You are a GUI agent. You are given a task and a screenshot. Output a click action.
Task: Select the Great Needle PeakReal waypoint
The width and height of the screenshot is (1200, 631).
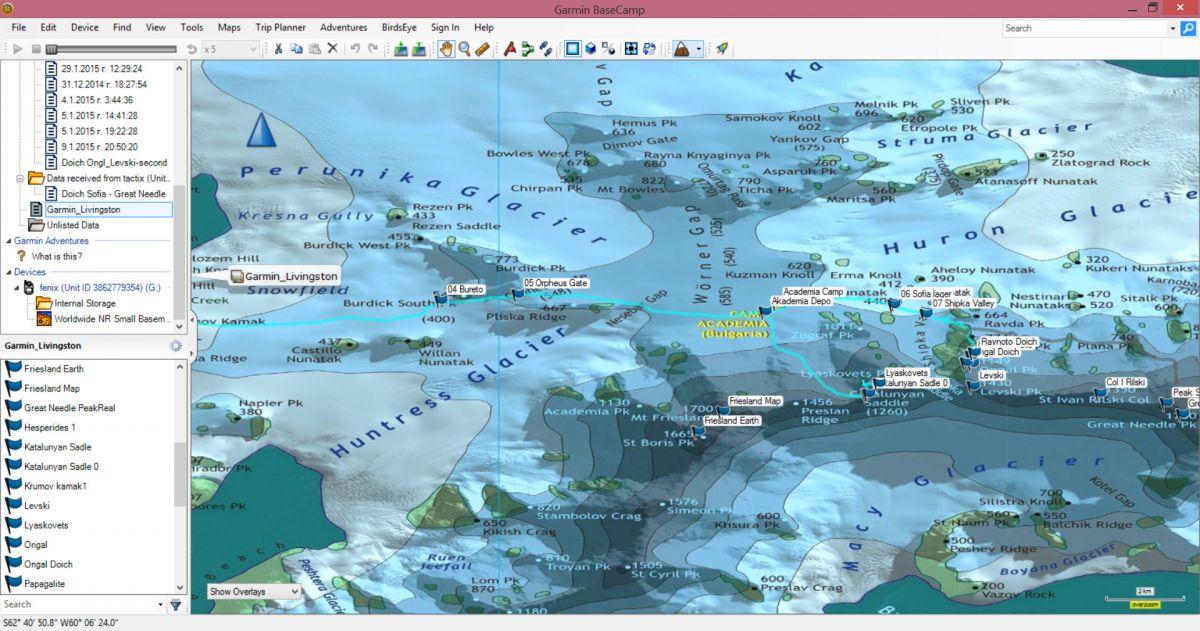pos(69,408)
